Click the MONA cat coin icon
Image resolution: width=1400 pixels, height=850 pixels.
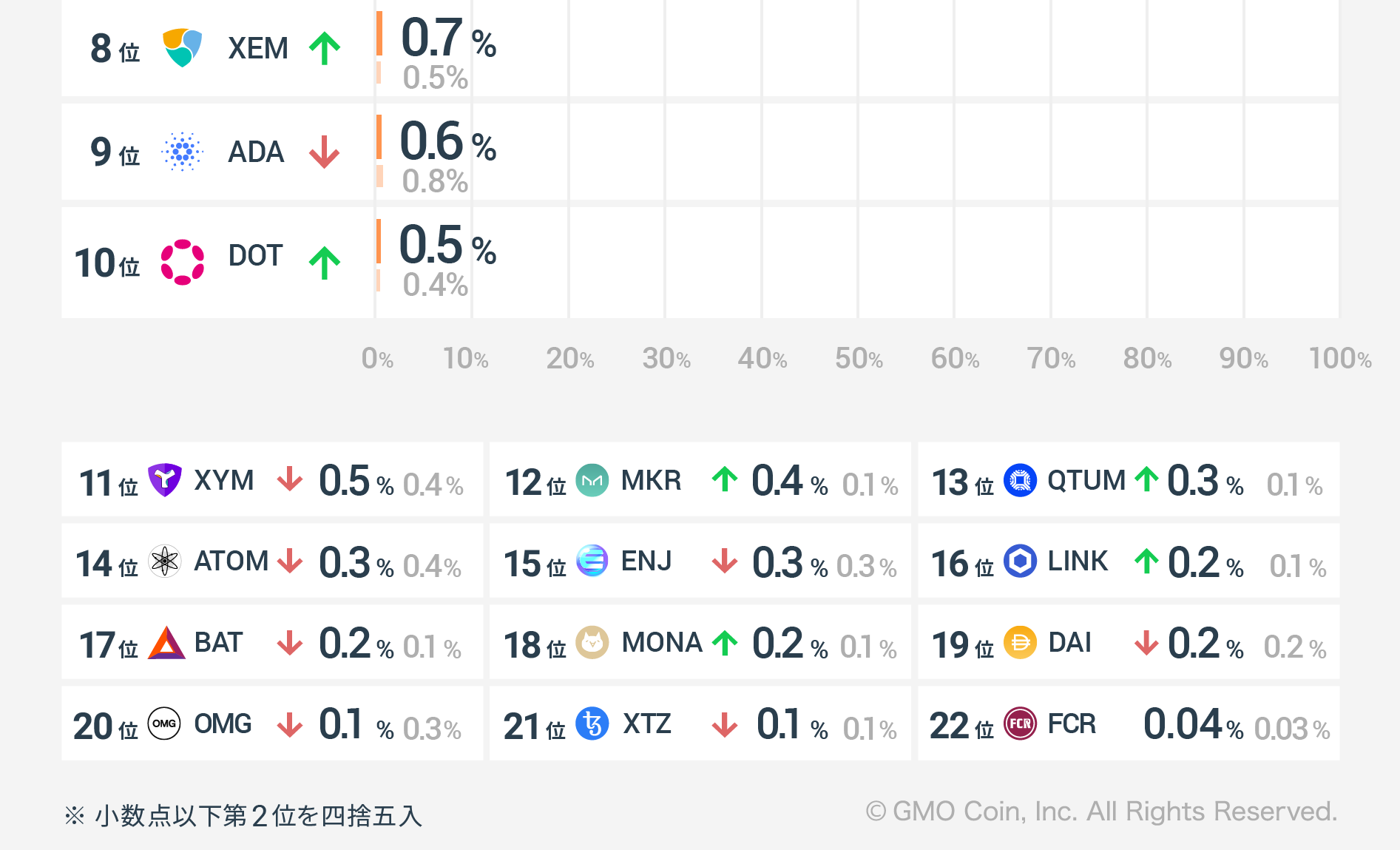point(592,642)
